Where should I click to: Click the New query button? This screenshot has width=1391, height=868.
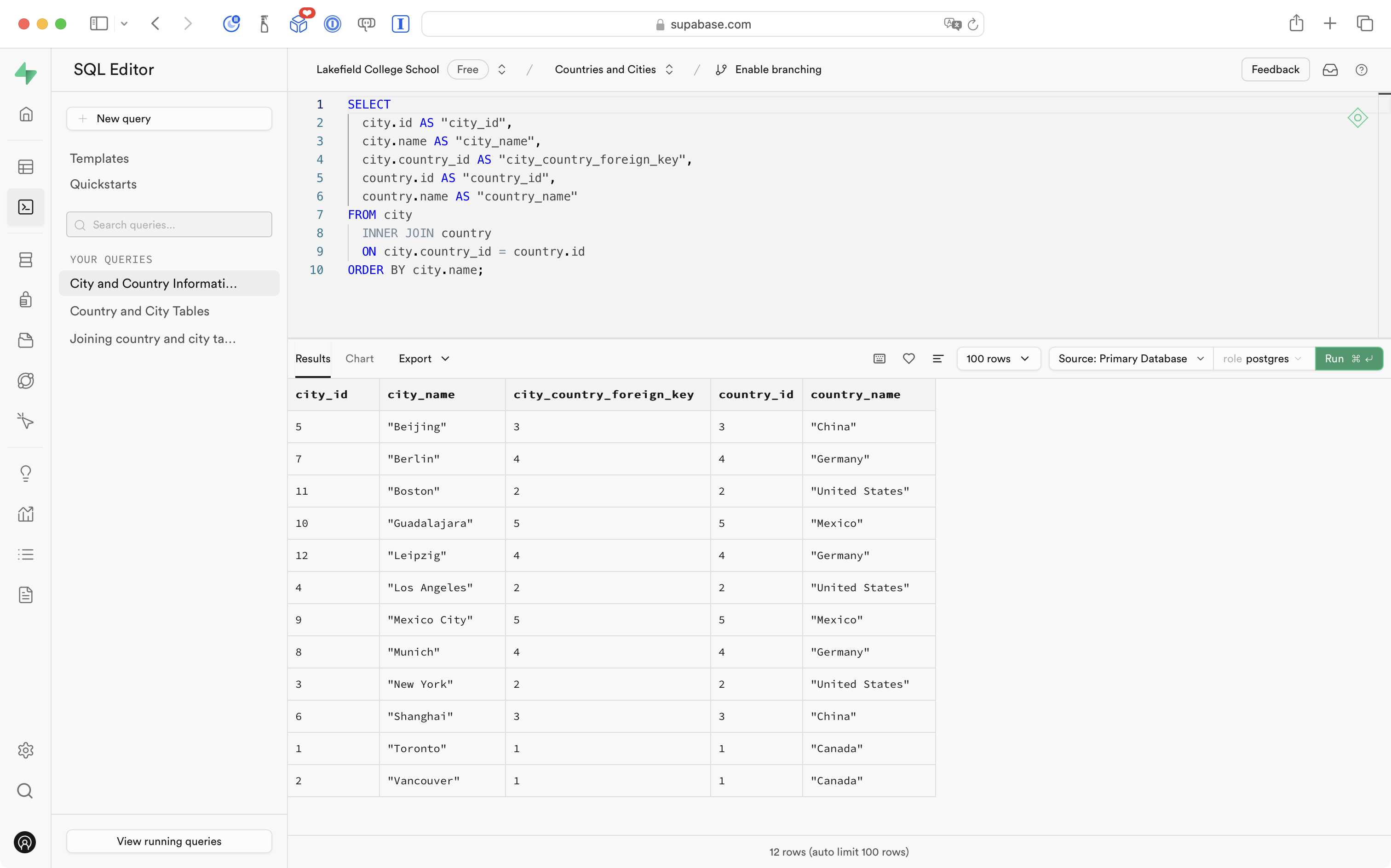pyautogui.click(x=169, y=119)
